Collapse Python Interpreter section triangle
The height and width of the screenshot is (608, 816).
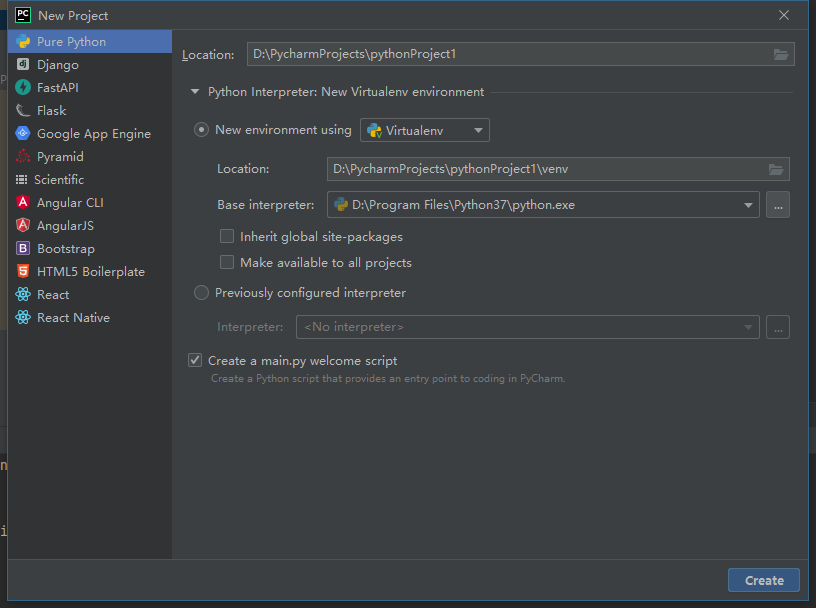pos(195,92)
